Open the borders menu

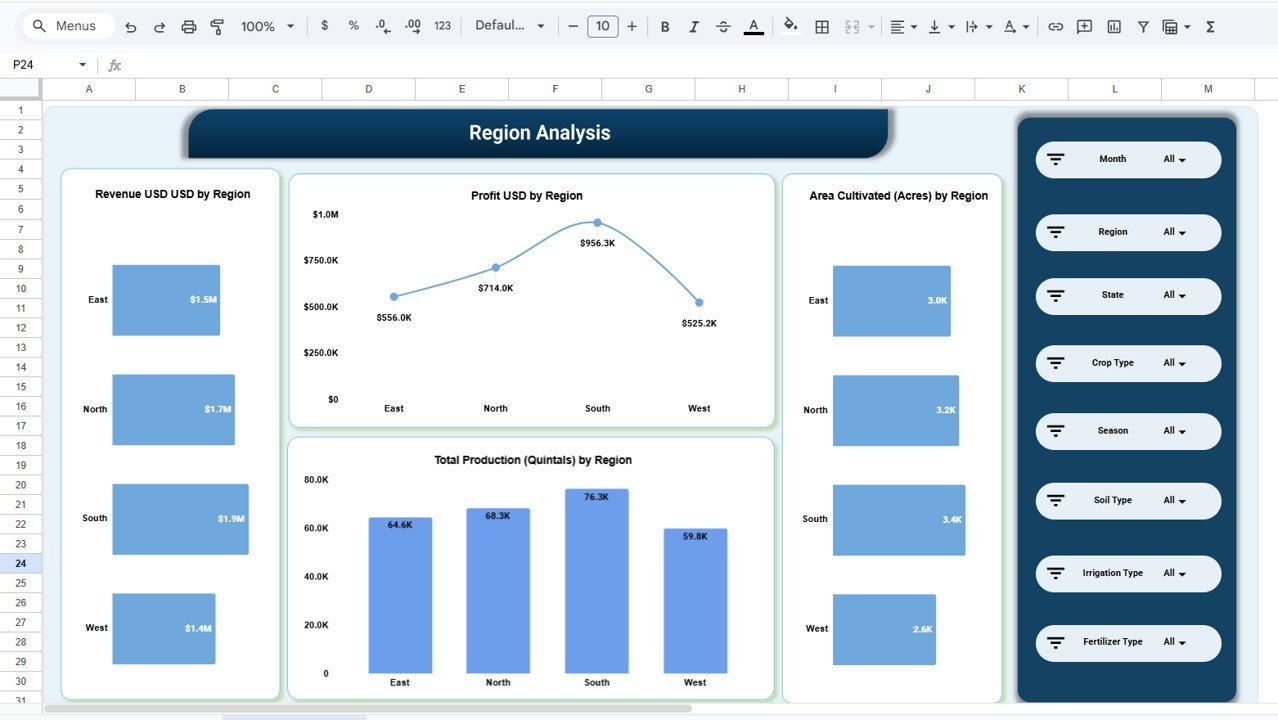pos(822,26)
